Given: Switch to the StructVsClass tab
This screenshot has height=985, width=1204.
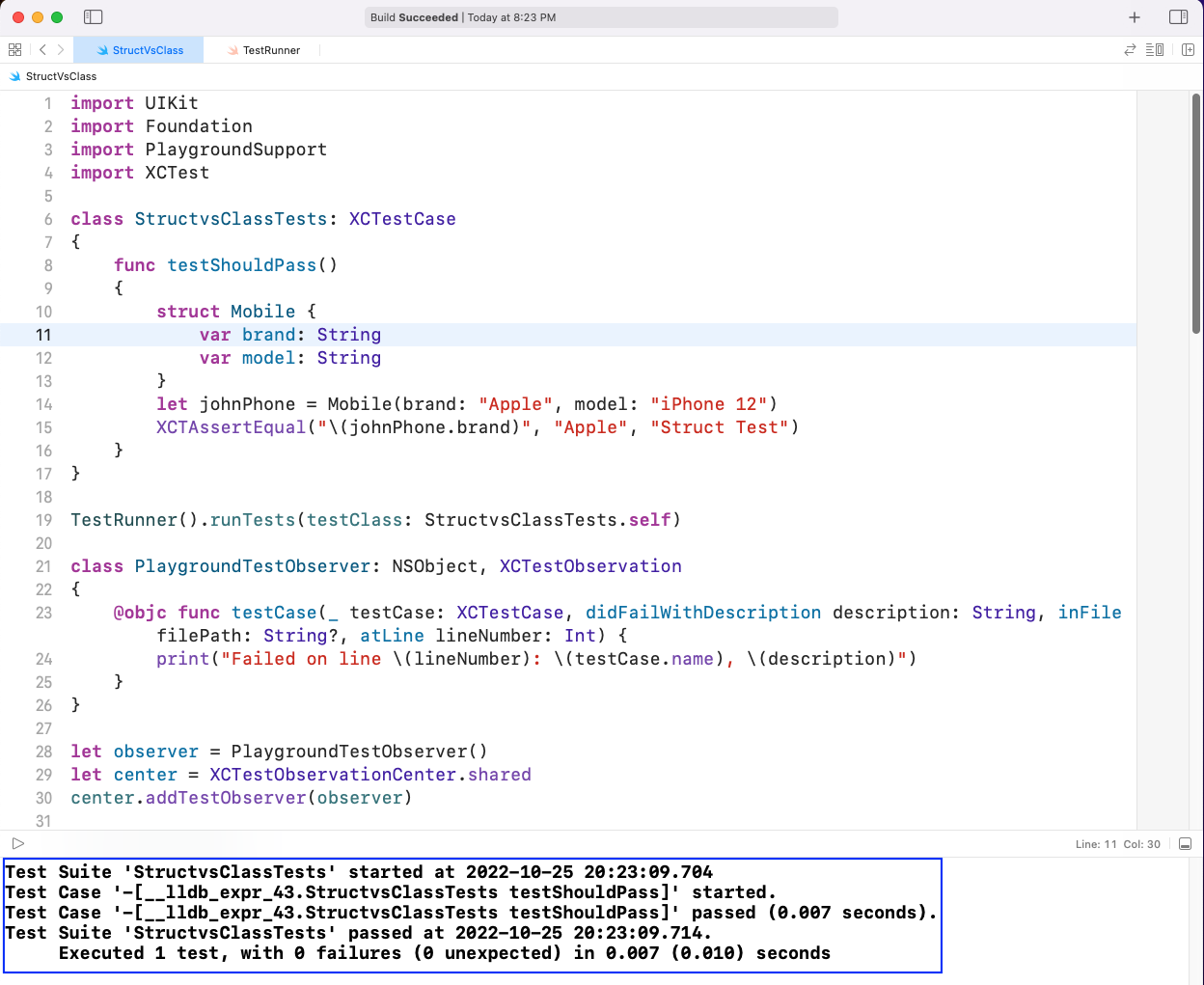Looking at the screenshot, I should (140, 50).
